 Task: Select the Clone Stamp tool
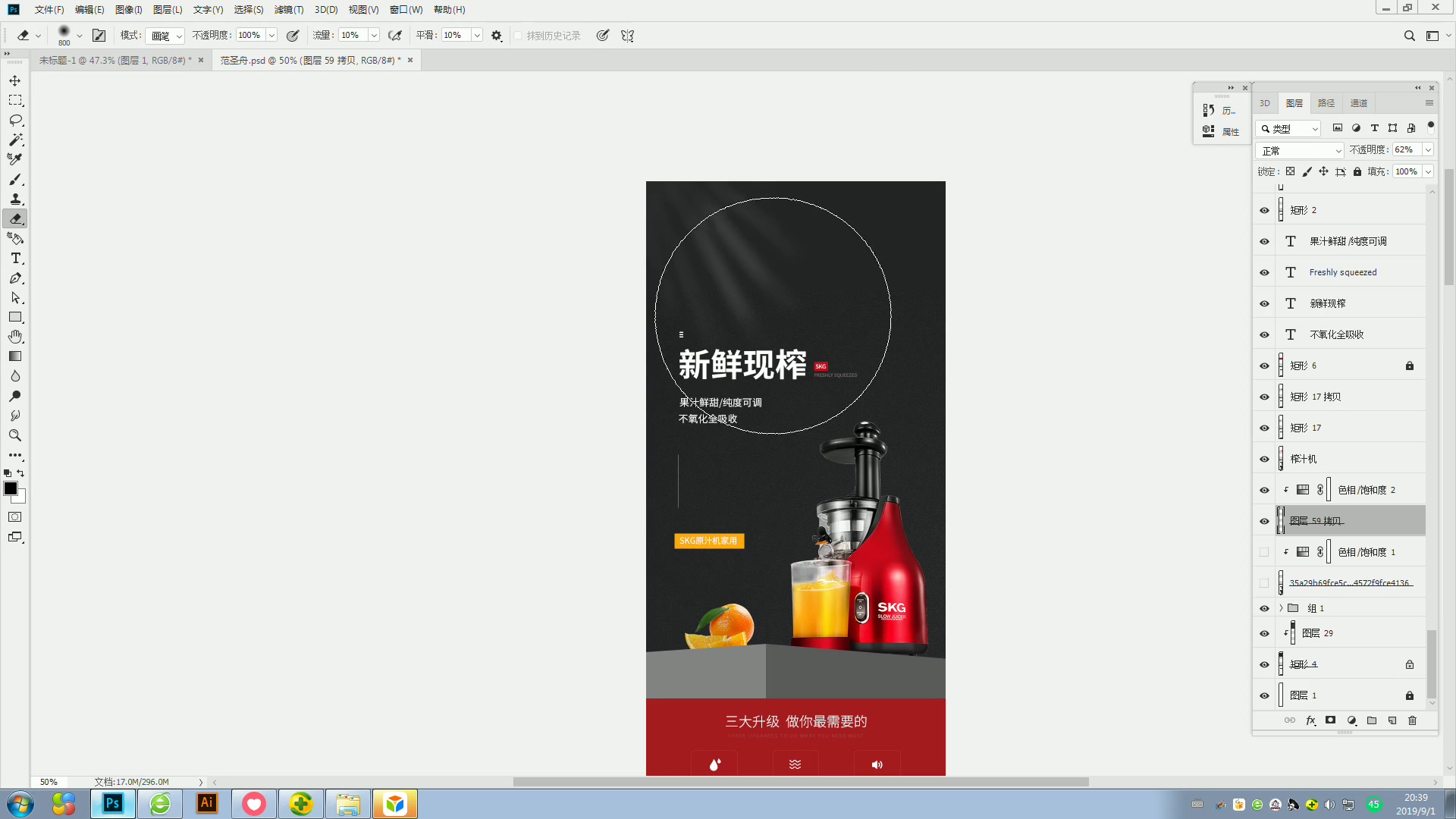coord(15,199)
